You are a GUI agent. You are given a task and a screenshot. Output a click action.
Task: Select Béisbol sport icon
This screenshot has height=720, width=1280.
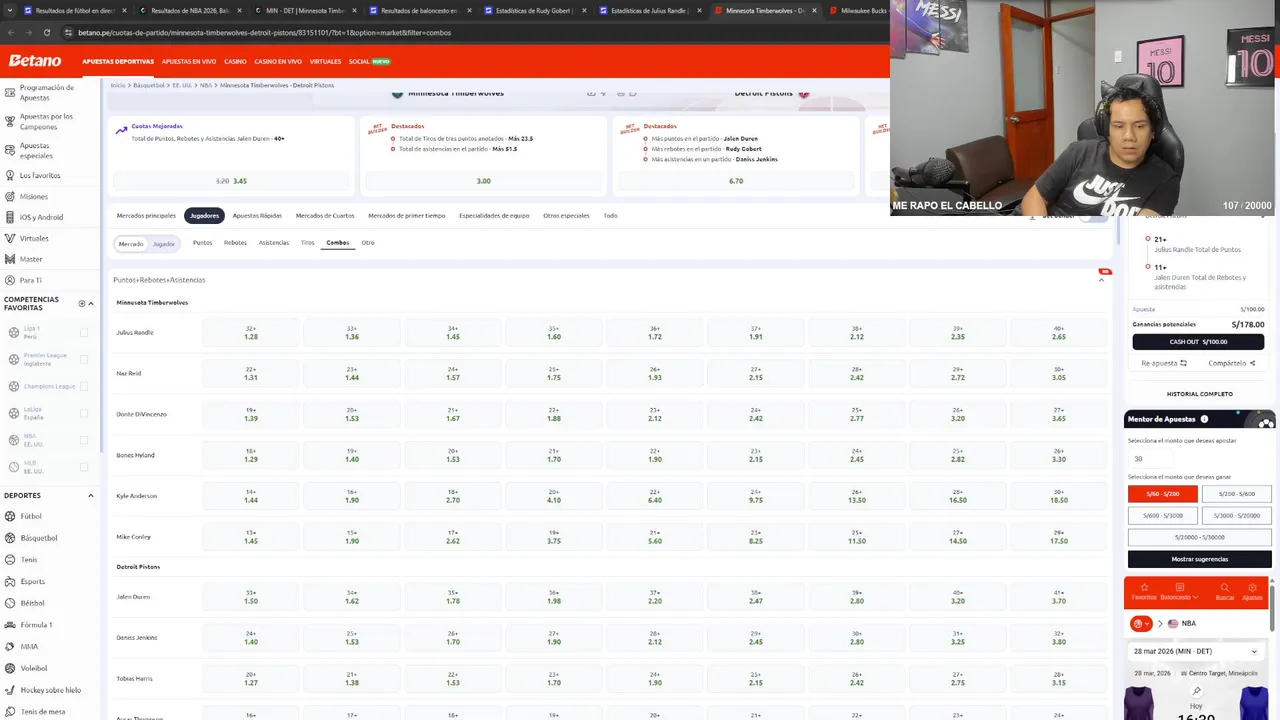pyautogui.click(x=9, y=603)
